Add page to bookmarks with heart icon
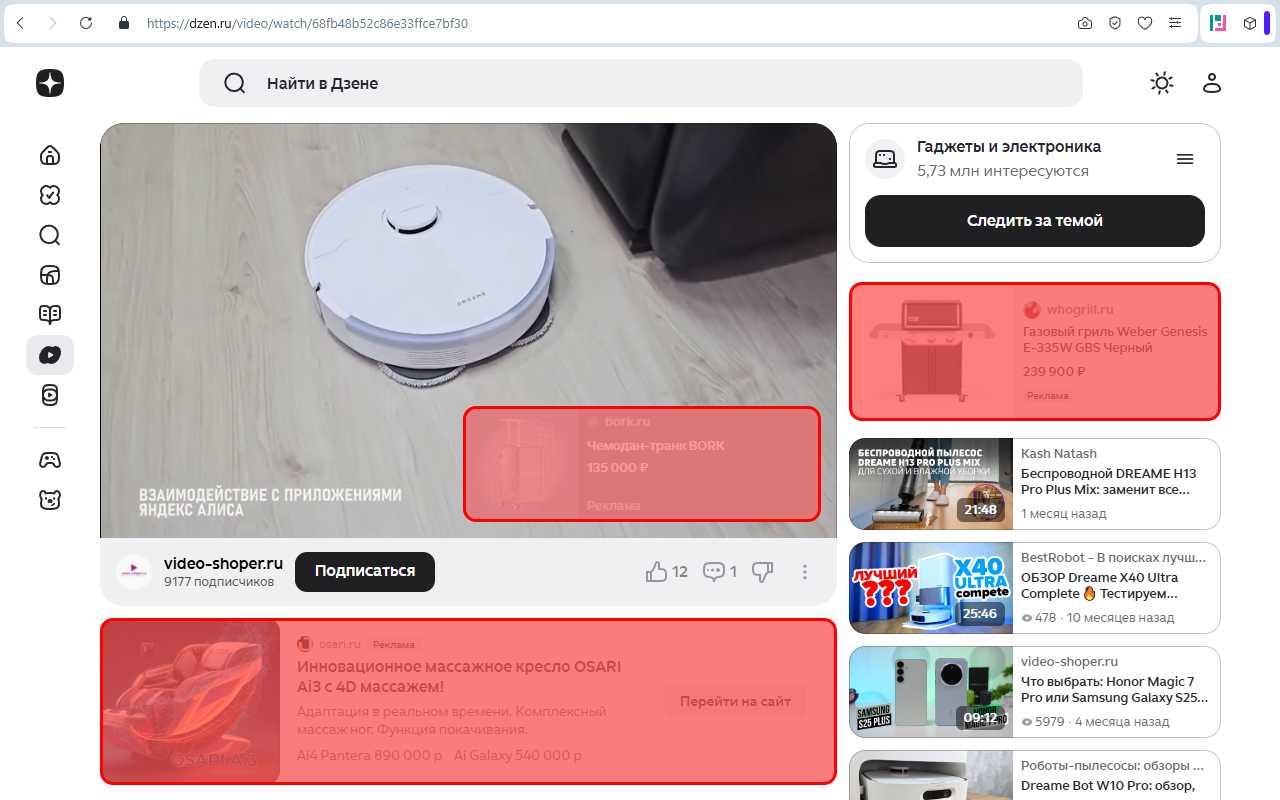The image size is (1280, 800). pos(1145,23)
